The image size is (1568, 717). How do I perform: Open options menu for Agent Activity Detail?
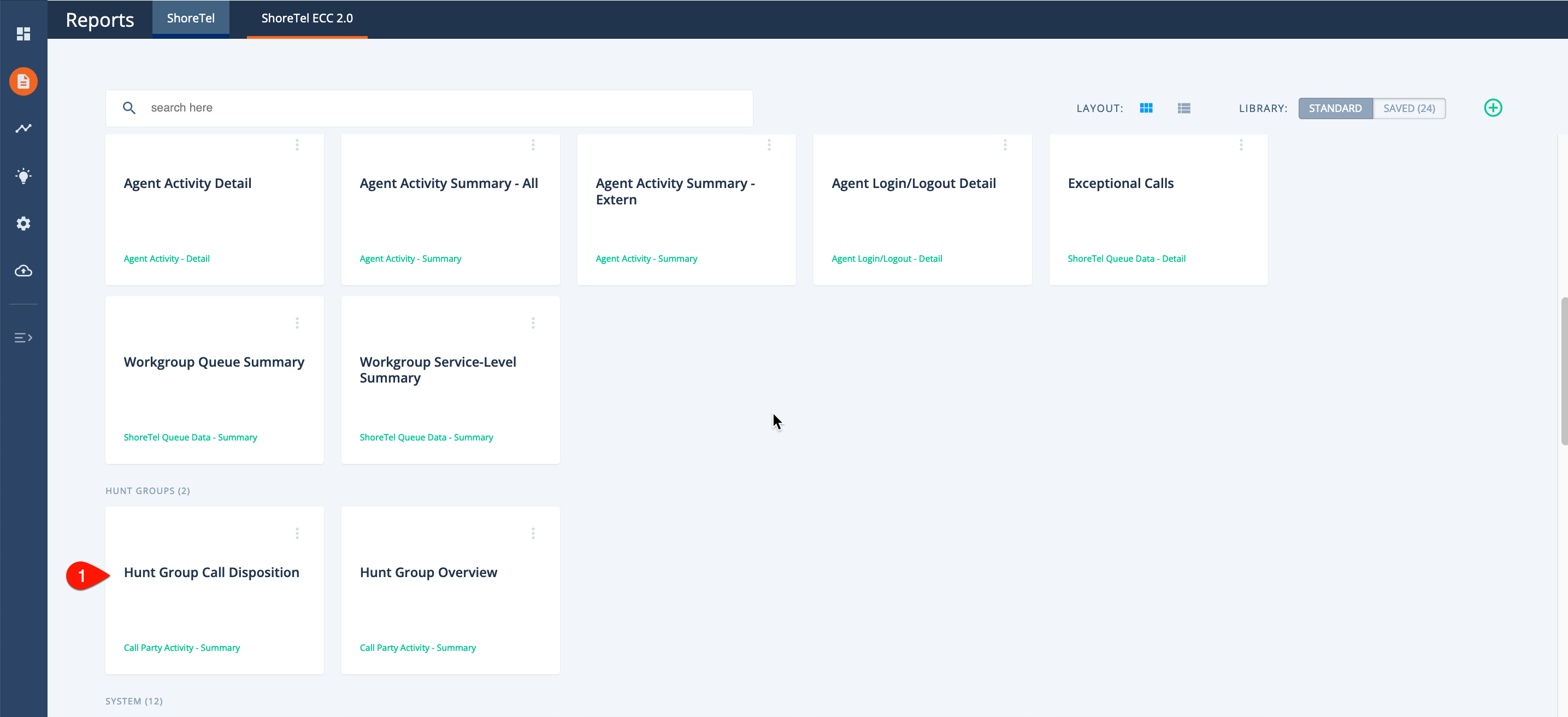[x=297, y=145]
